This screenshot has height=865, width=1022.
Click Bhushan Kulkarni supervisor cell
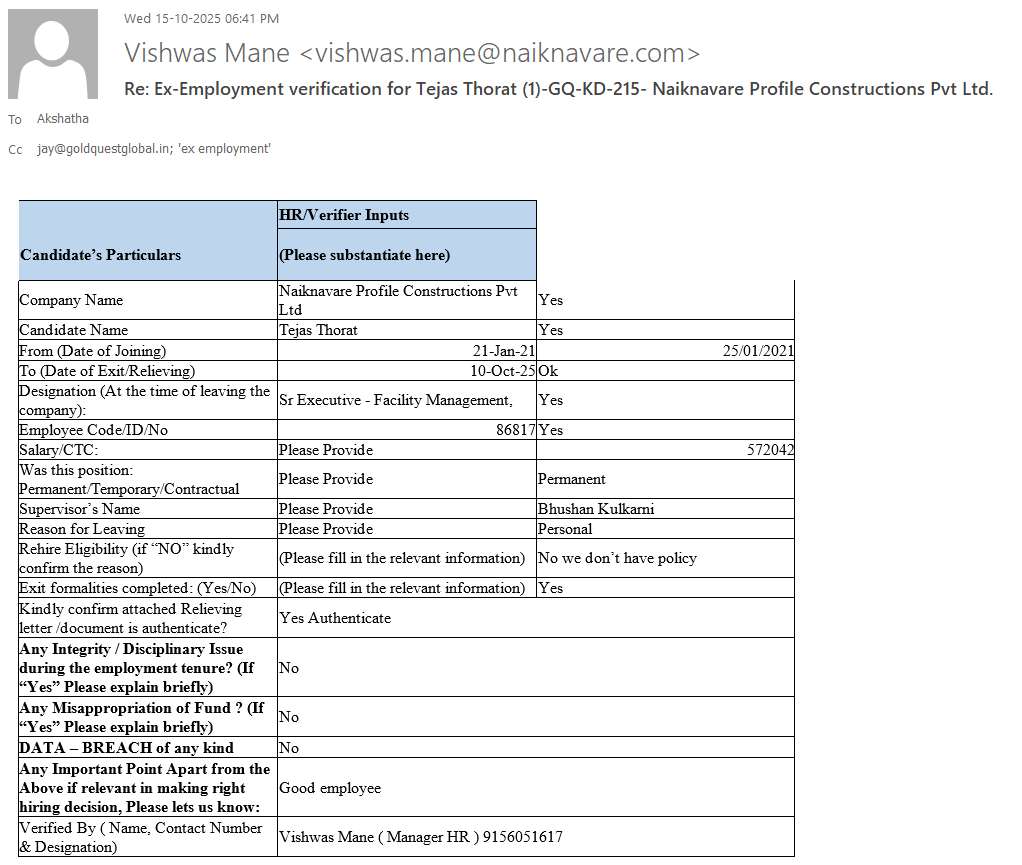coord(665,509)
